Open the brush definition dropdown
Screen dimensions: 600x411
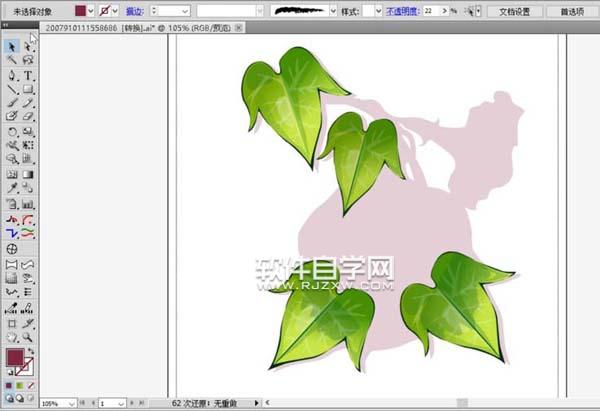[333, 11]
